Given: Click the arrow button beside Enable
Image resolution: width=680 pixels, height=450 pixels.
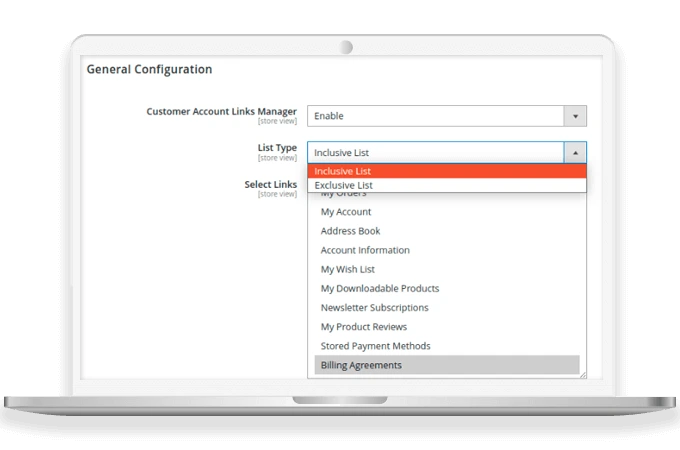Looking at the screenshot, I should [575, 116].
